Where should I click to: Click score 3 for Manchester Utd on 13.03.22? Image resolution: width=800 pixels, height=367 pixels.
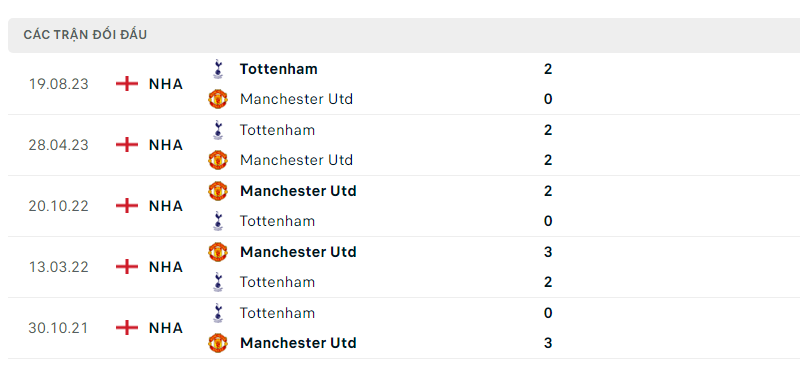(x=548, y=252)
